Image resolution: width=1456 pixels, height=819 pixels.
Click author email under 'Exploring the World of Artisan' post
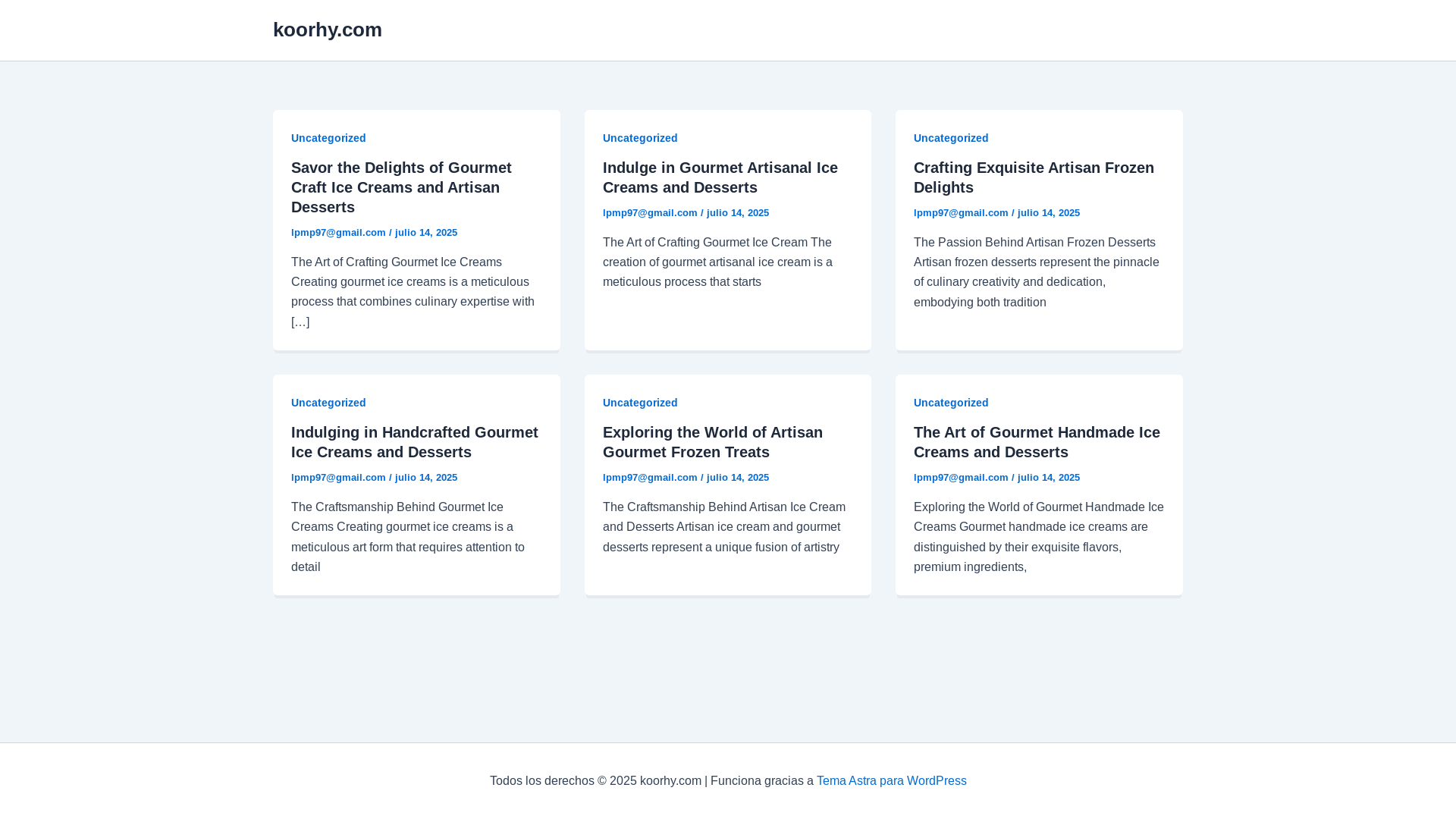click(650, 478)
